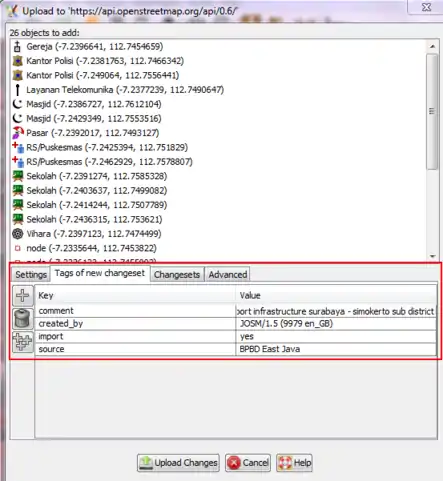Image resolution: width=443 pixels, height=481 pixels.
Task: Click scrollbar up arrow of object list
Action: point(432,46)
